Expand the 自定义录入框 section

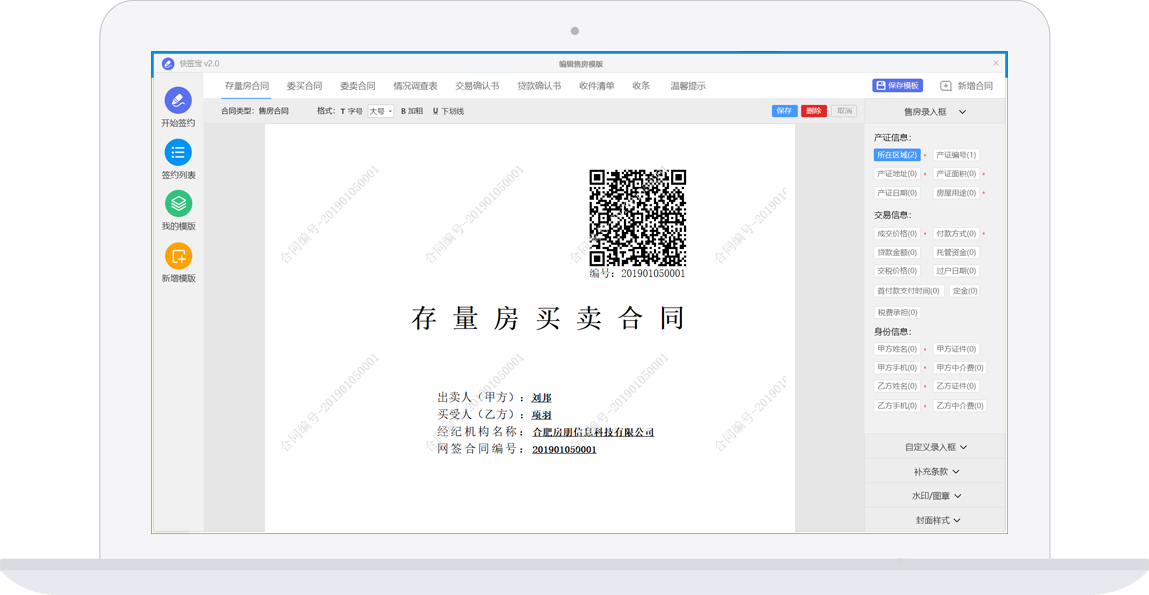(935, 447)
